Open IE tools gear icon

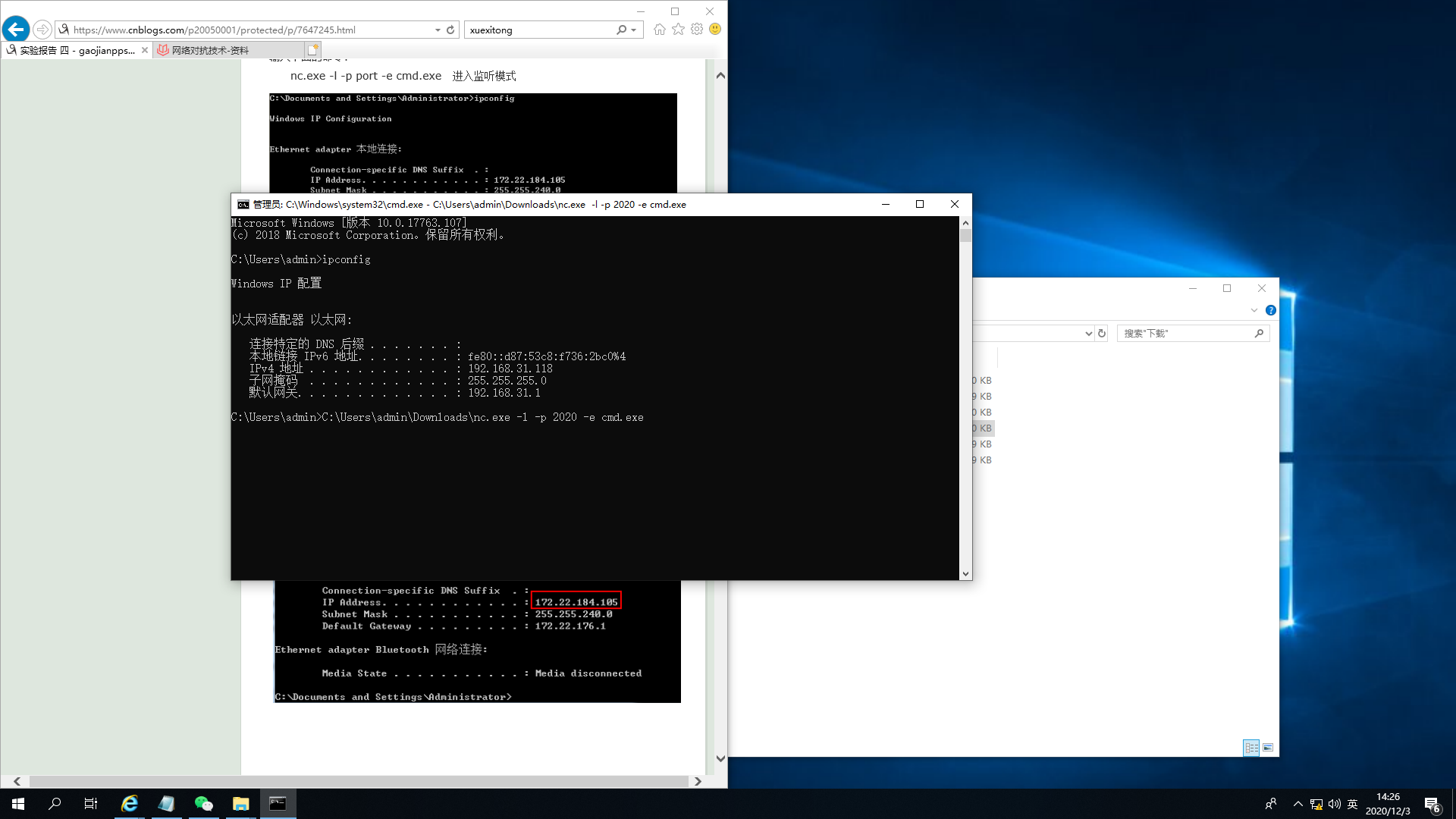[697, 30]
